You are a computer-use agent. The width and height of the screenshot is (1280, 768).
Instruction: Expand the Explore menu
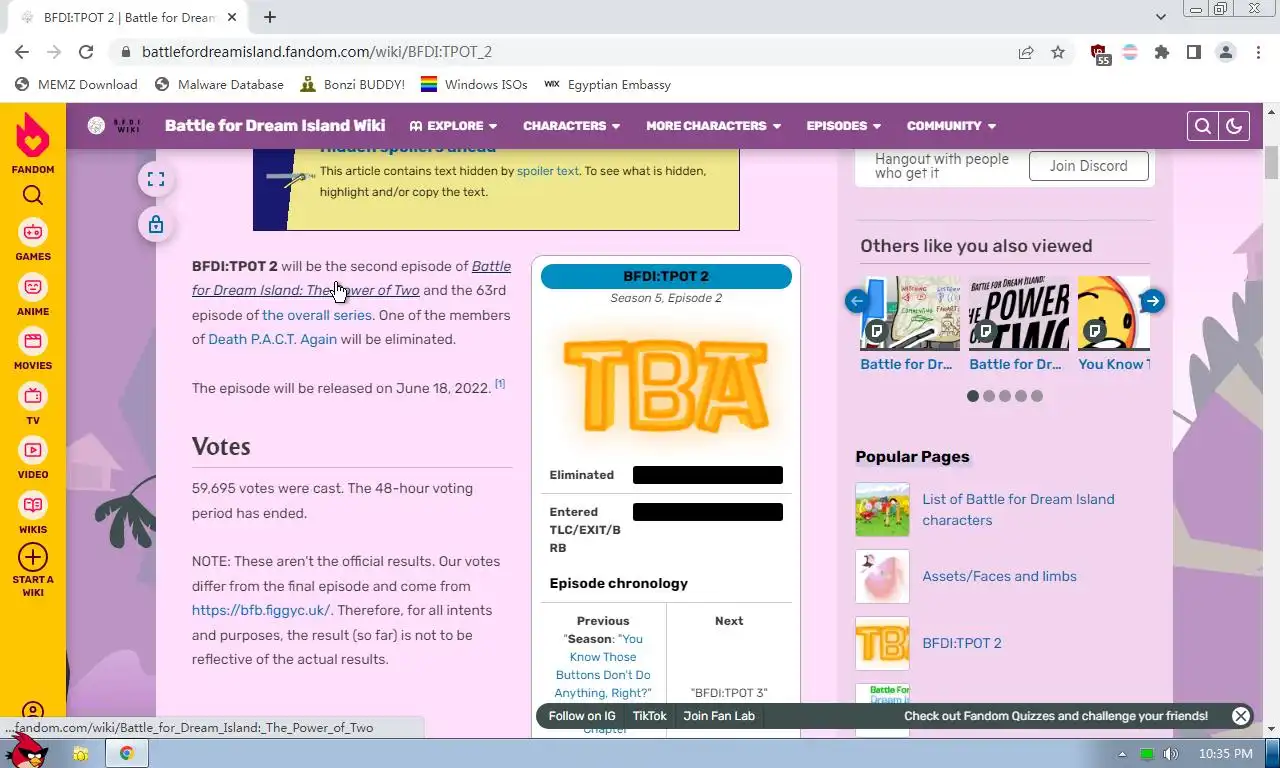(453, 126)
